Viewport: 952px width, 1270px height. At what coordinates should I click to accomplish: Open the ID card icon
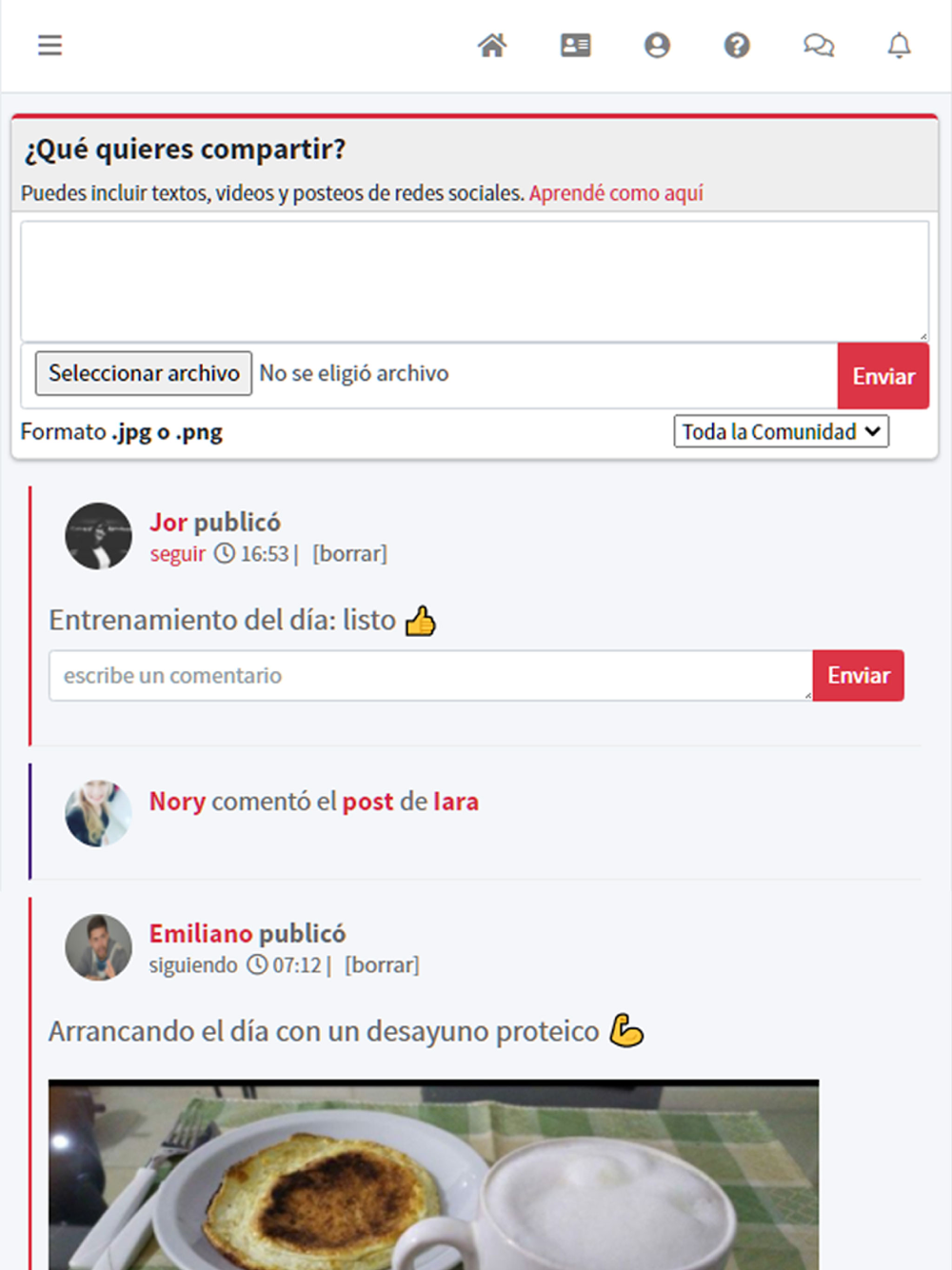coord(576,45)
